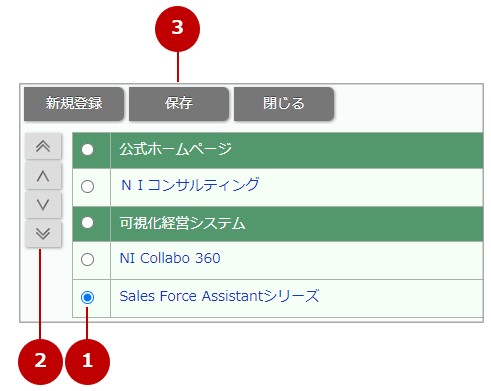
Task: Open the Sales Force Assistantシリーズ link
Action: [219, 296]
